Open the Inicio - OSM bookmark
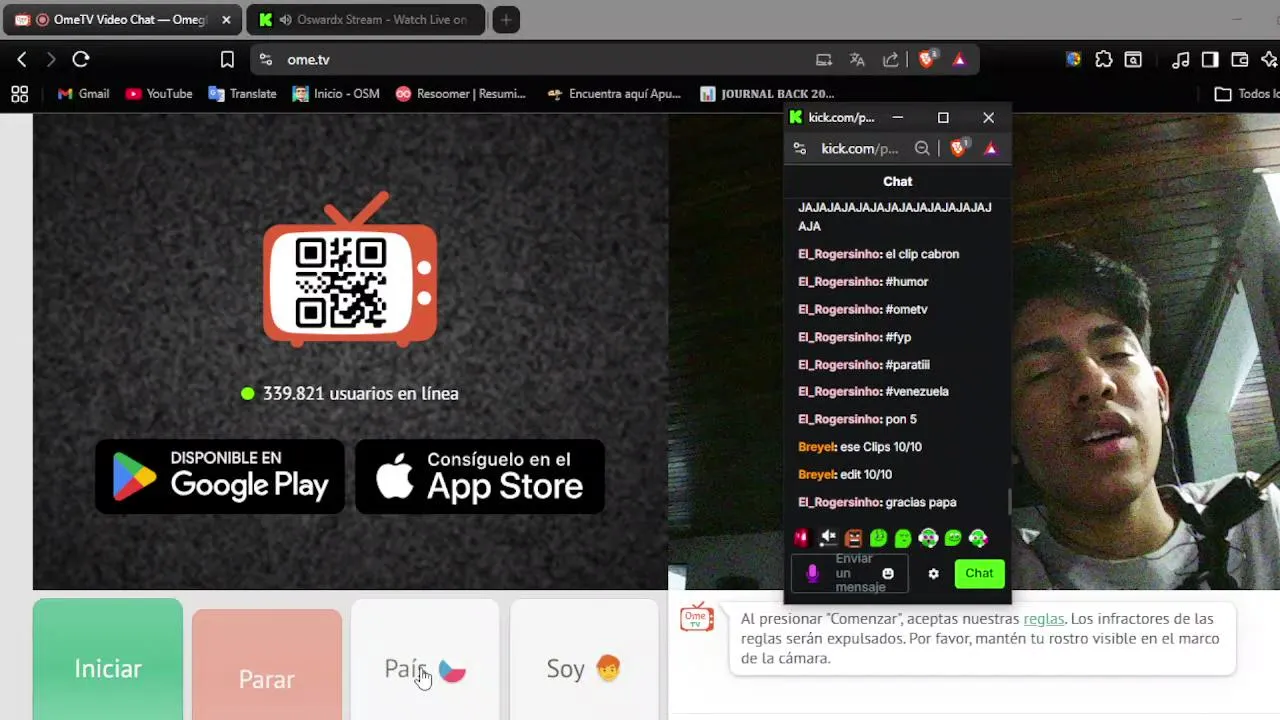The image size is (1280, 720). (336, 94)
